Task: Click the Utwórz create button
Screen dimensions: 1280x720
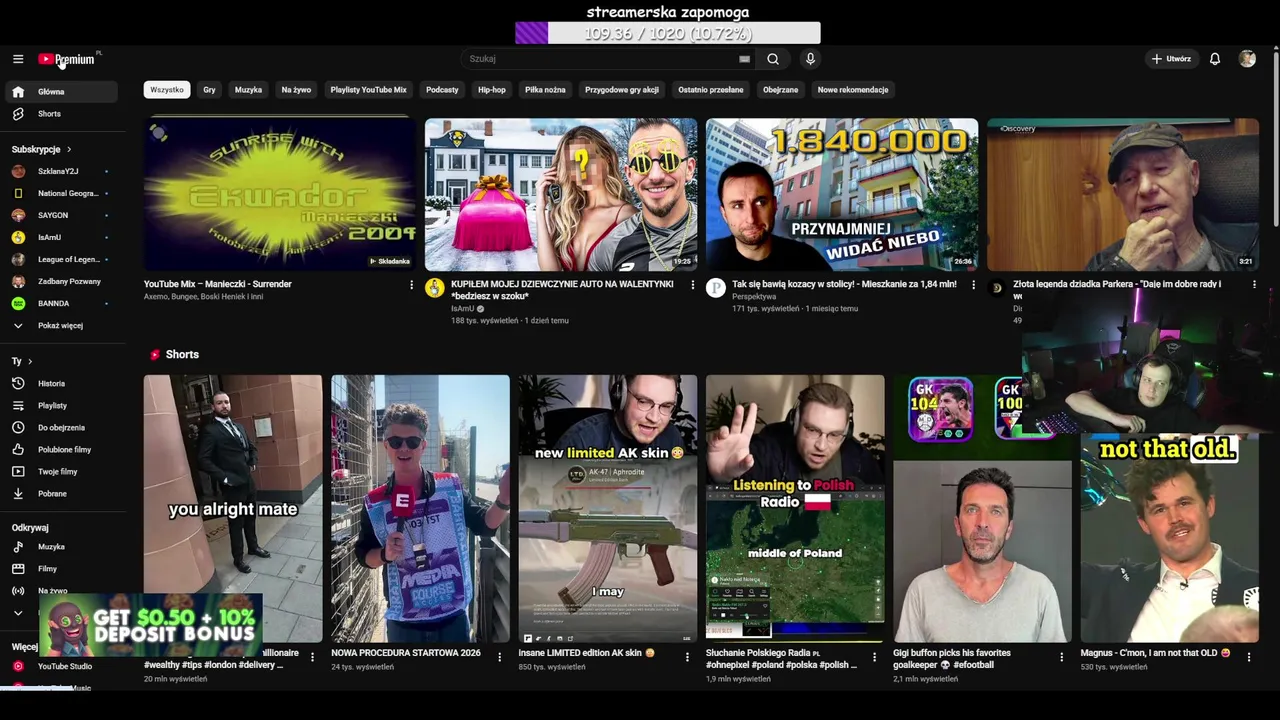Action: [x=1171, y=59]
